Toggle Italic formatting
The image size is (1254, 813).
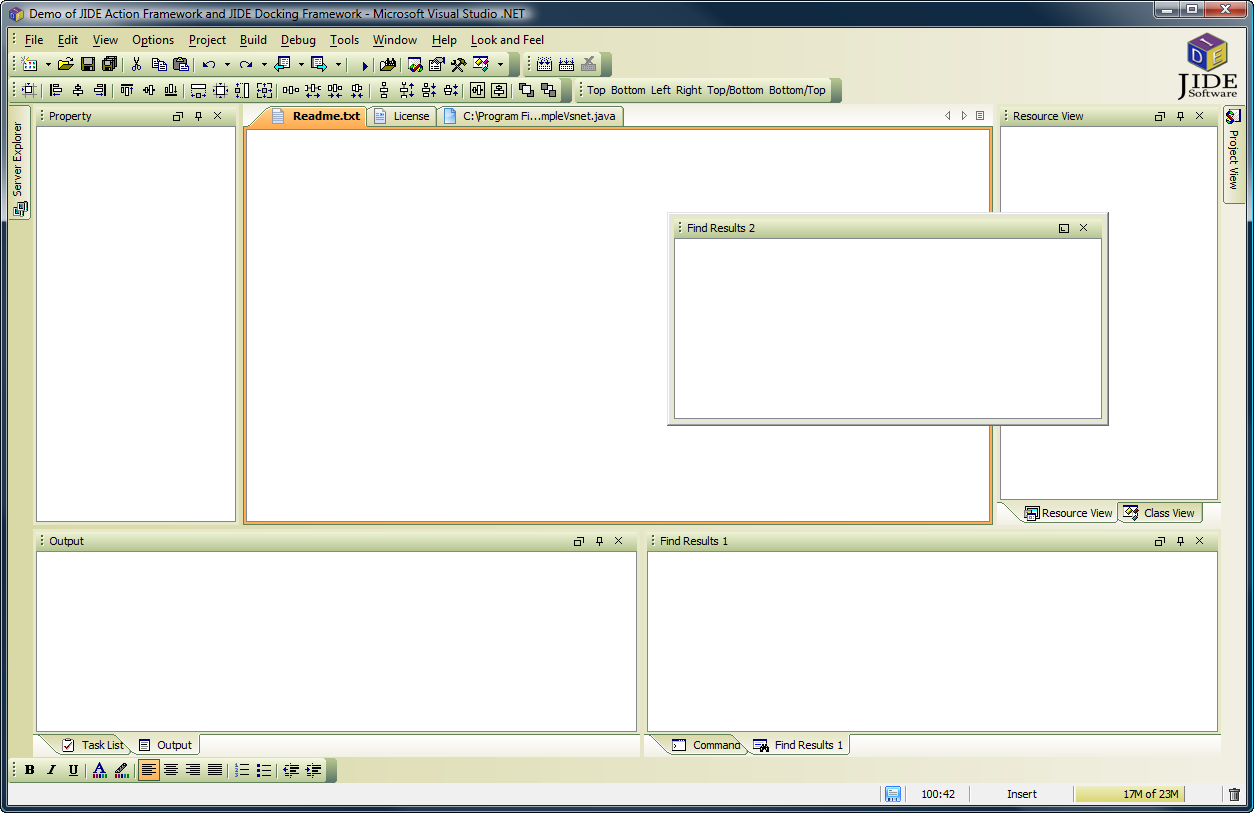tap(51, 770)
